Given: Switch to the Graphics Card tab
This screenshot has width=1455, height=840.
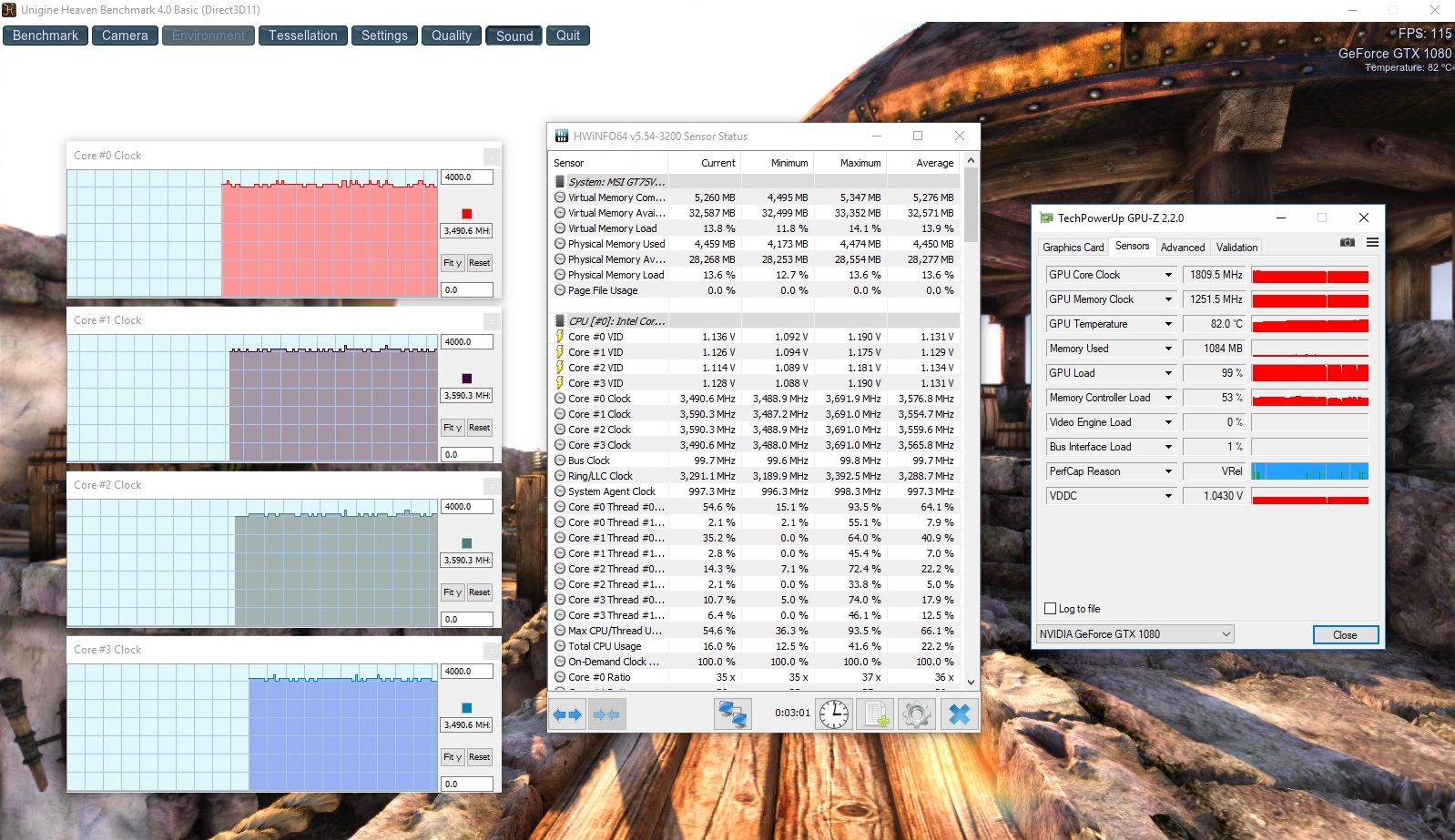Looking at the screenshot, I should [x=1073, y=248].
